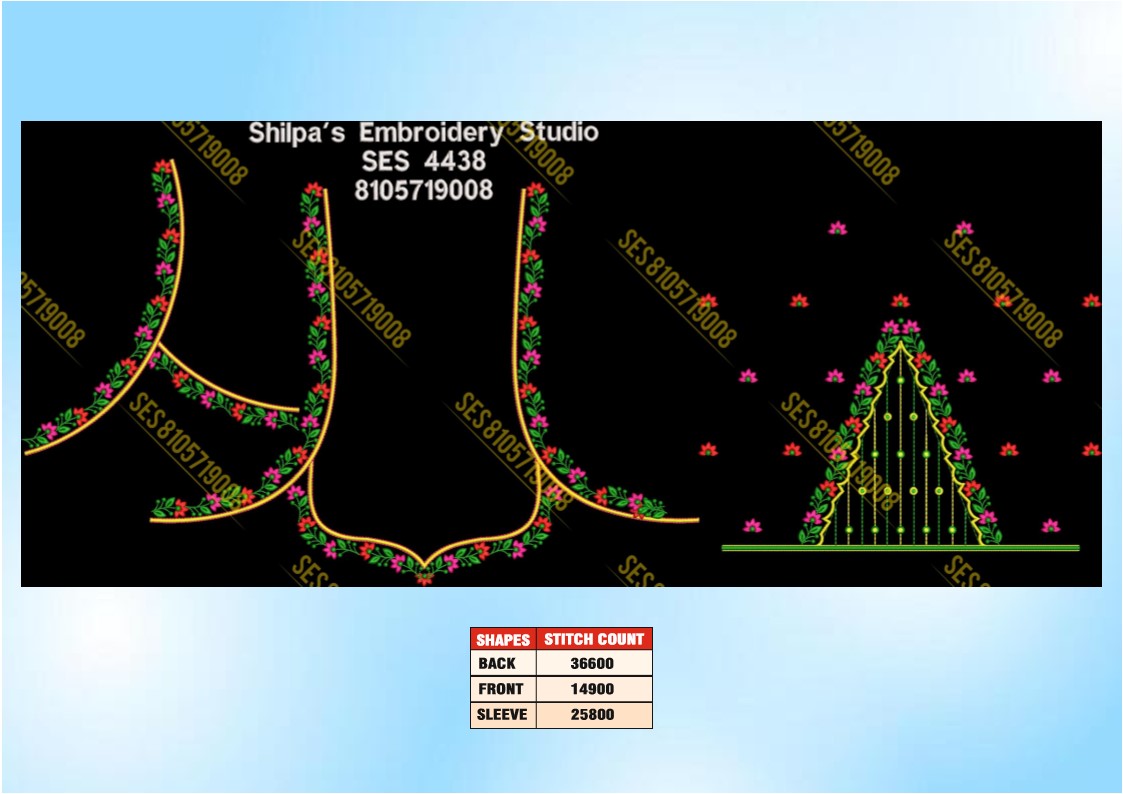This screenshot has width=1123, height=794.
Task: Click the SLEEVE stitch count 25800
Action: coord(594,715)
